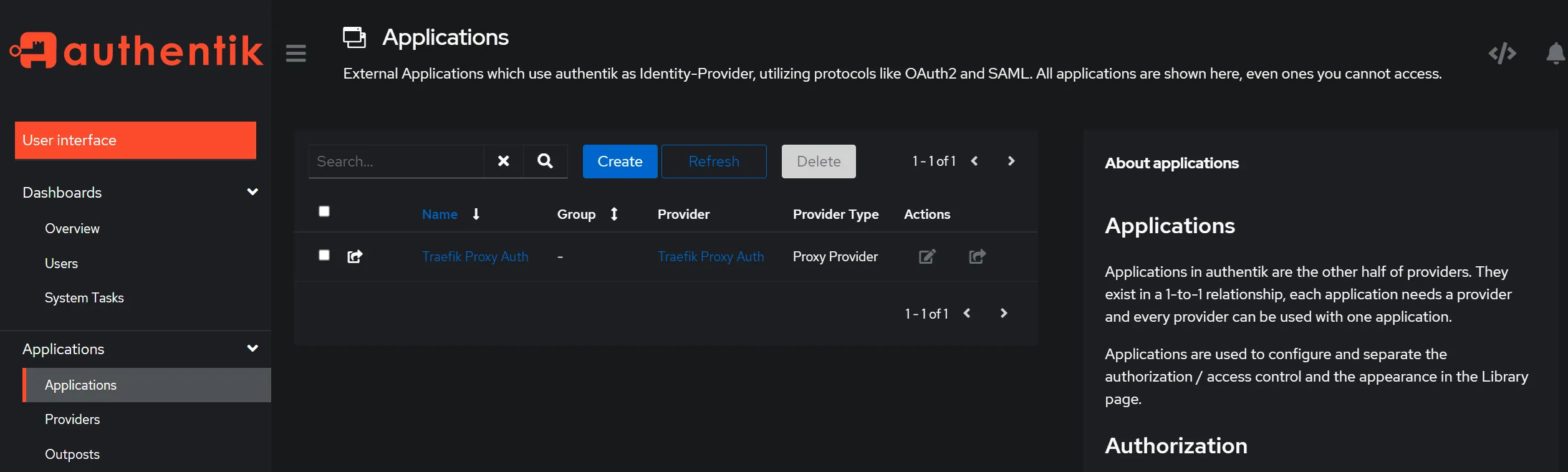Select Applications sub-item in the sidebar

point(147,385)
